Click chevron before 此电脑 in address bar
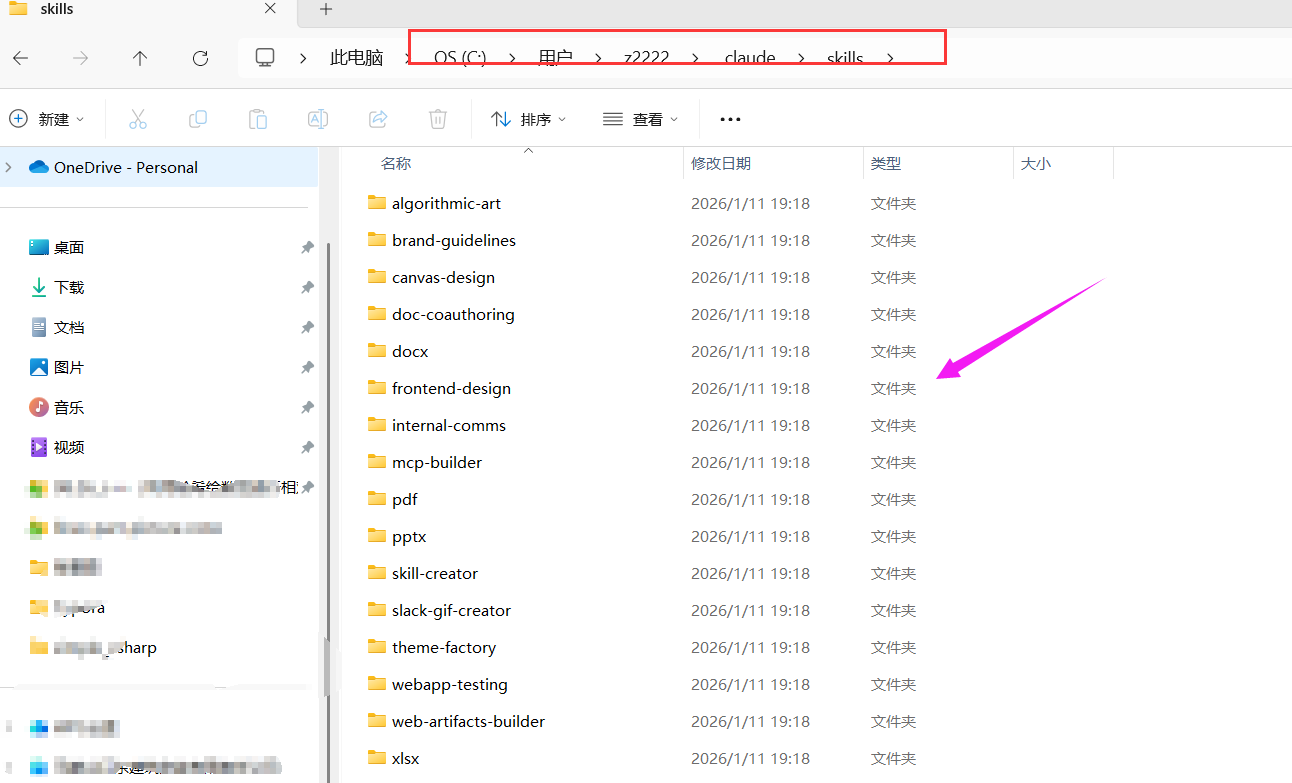The width and height of the screenshot is (1292, 783). tap(303, 58)
